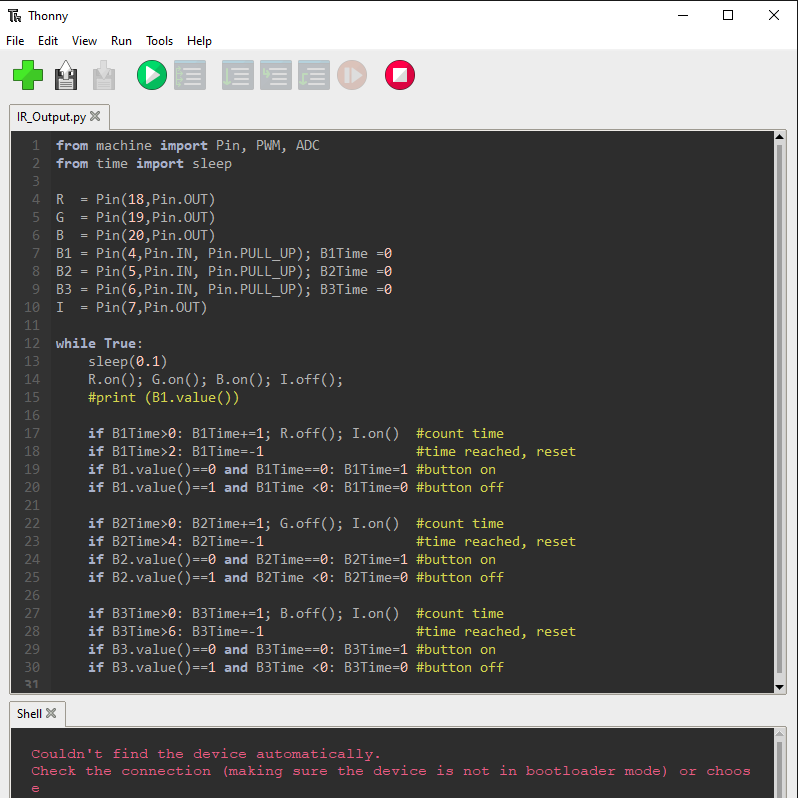Click the 'from time import sleep' line
The height and width of the screenshot is (798, 798).
click(144, 163)
